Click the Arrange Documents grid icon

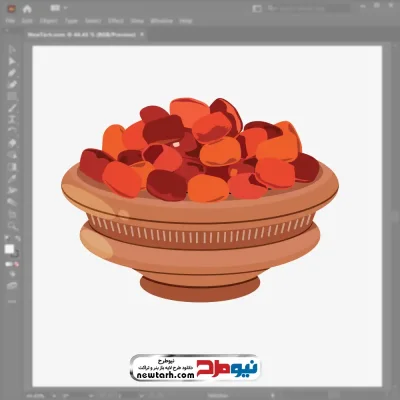(55, 8)
